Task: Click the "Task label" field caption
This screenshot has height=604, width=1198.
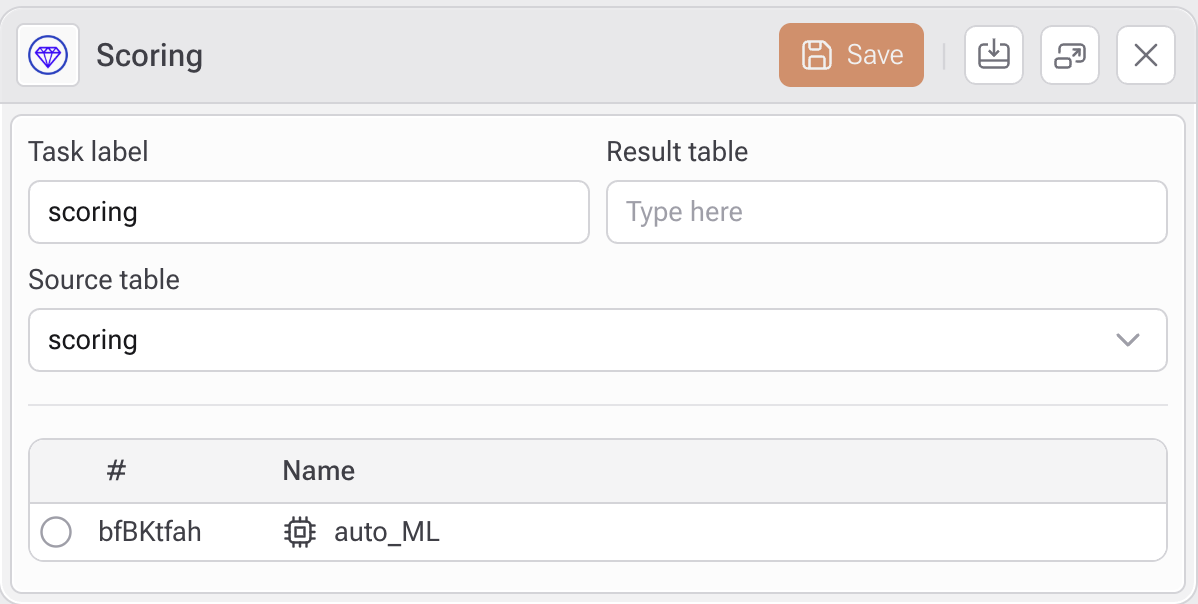Action: pos(88,152)
